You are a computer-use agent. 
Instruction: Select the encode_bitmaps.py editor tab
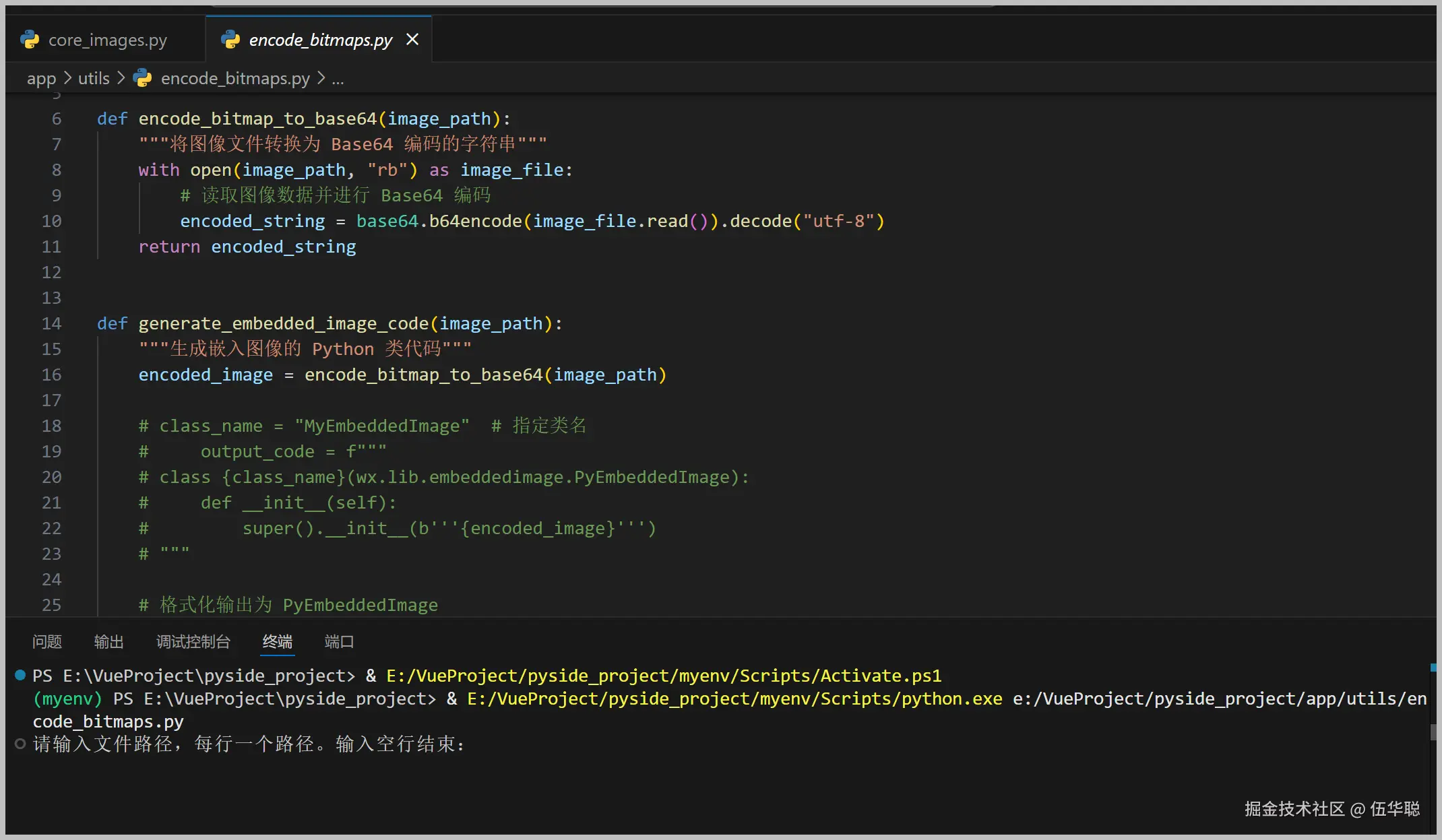pyautogui.click(x=320, y=40)
